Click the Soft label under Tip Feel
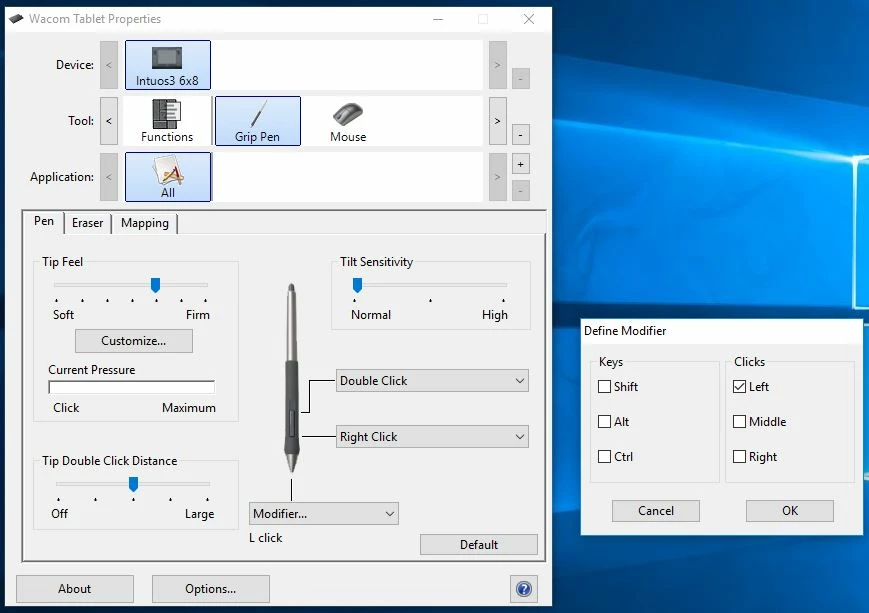The width and height of the screenshot is (869, 613). coord(63,315)
